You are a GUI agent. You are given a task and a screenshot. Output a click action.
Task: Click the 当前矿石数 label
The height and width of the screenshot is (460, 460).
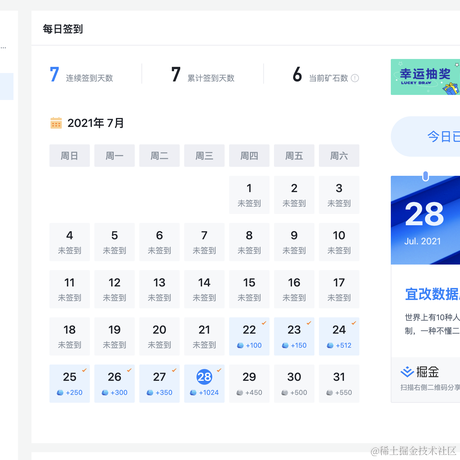(329, 78)
